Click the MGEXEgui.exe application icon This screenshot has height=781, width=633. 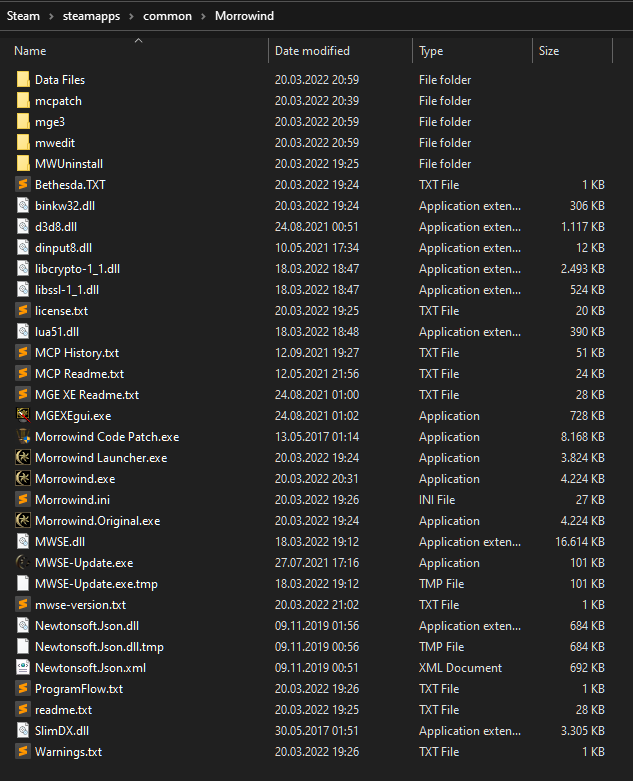(24, 416)
